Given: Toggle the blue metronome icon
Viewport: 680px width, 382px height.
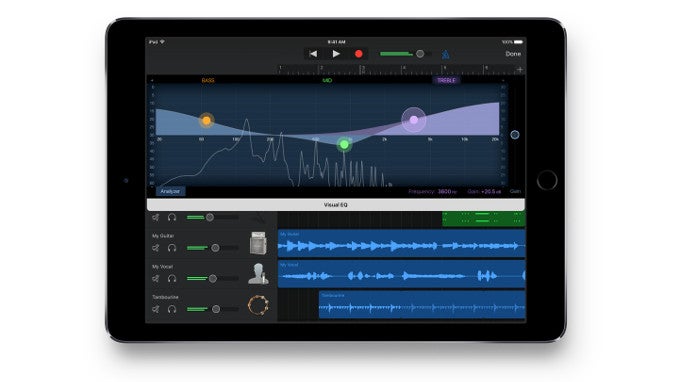Looking at the screenshot, I should point(445,54).
